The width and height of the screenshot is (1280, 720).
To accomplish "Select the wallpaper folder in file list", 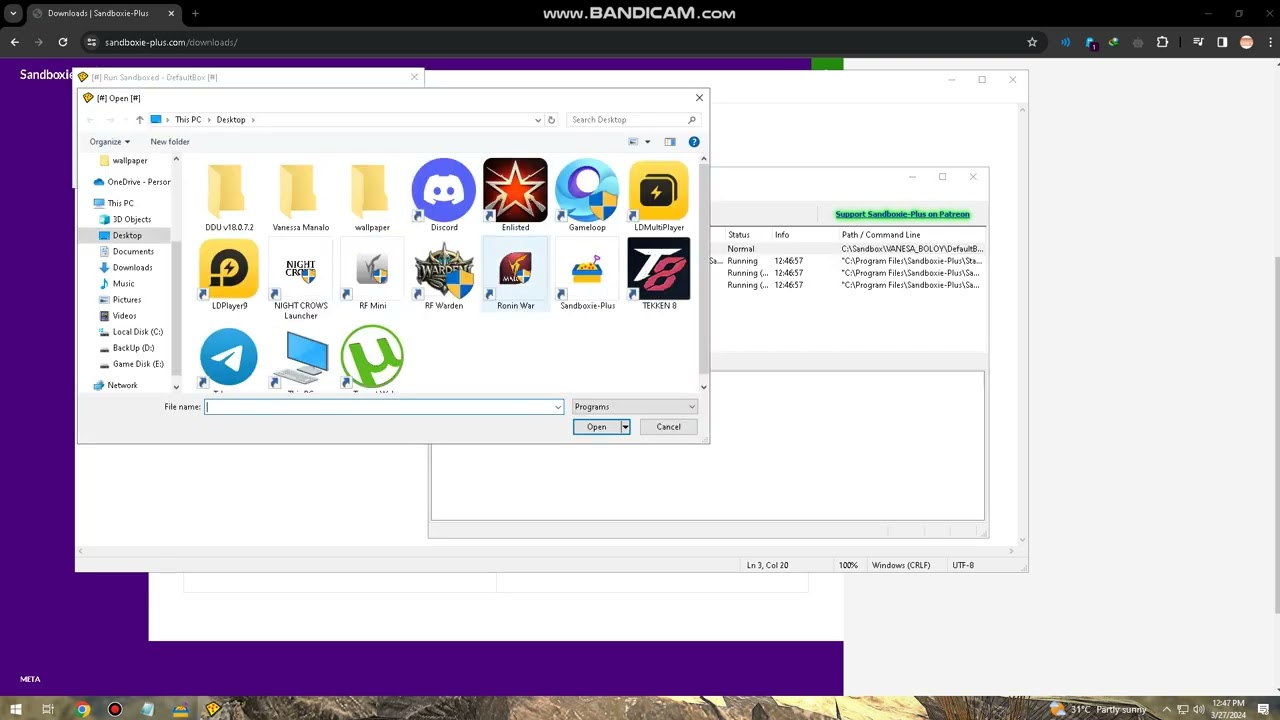I will point(372,195).
